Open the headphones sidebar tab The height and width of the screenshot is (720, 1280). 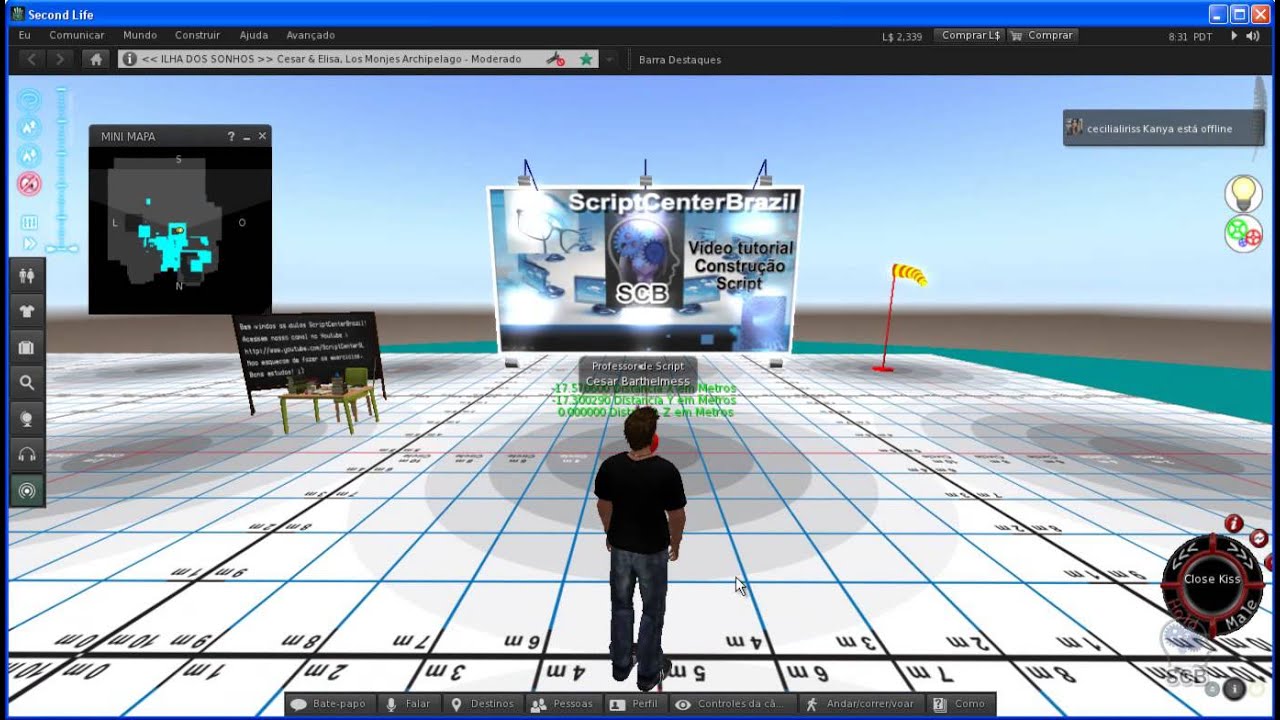(x=27, y=455)
